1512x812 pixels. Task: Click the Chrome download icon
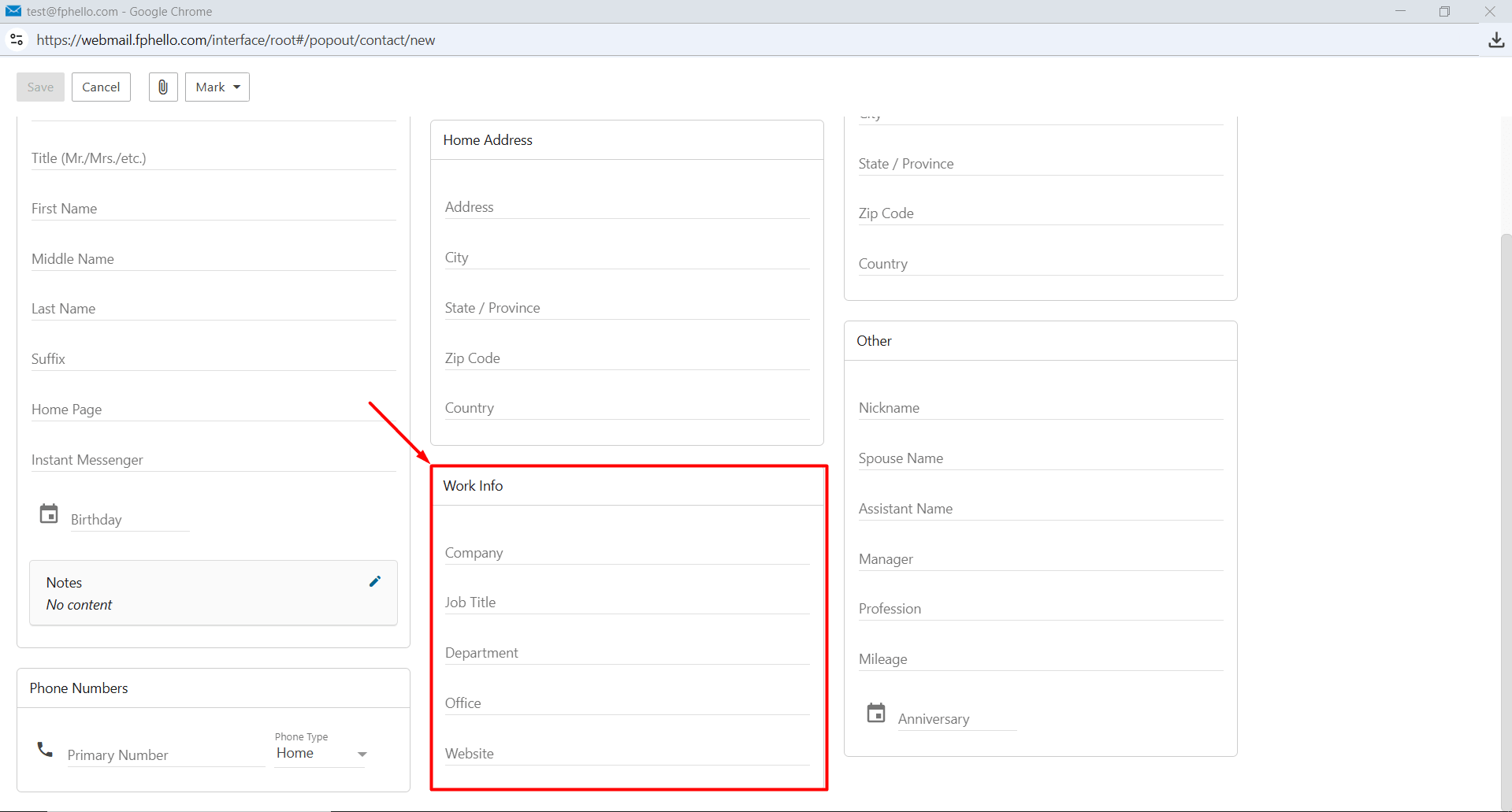pos(1496,40)
